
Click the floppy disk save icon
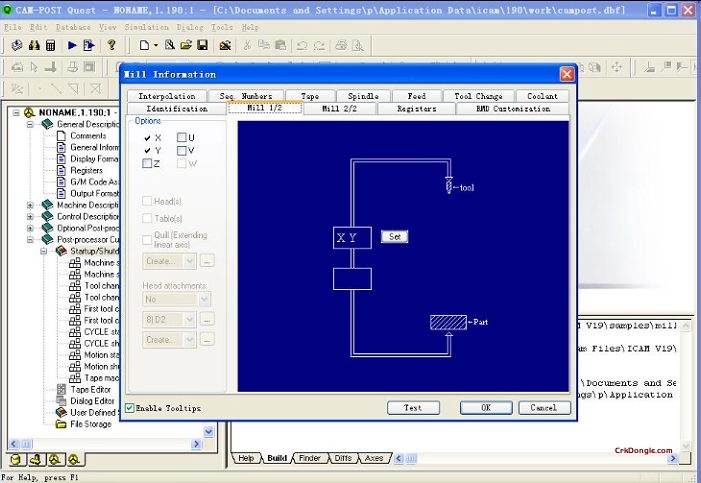point(202,46)
